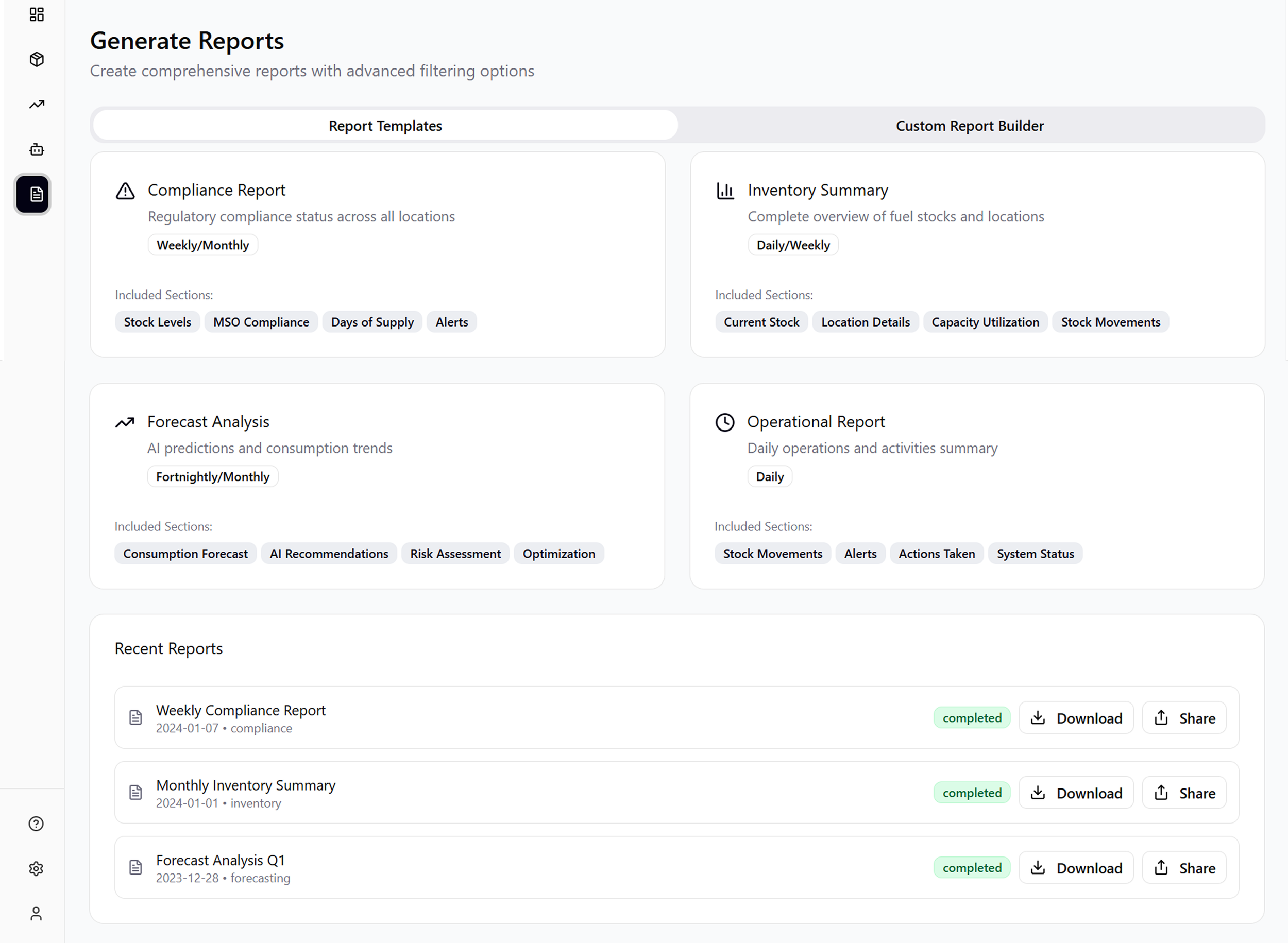The height and width of the screenshot is (943, 1288).
Task: Click the MSO Compliance section tag
Action: tap(261, 322)
